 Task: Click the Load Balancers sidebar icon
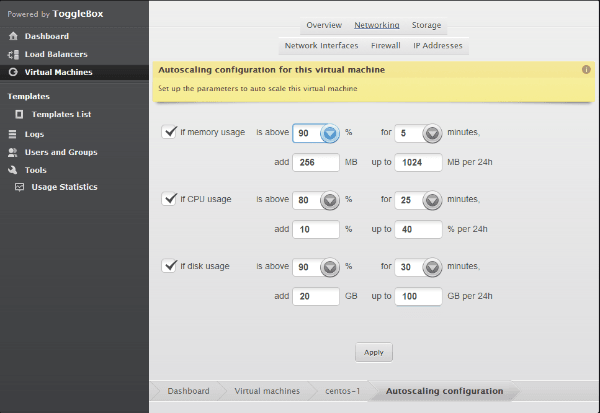point(13,54)
